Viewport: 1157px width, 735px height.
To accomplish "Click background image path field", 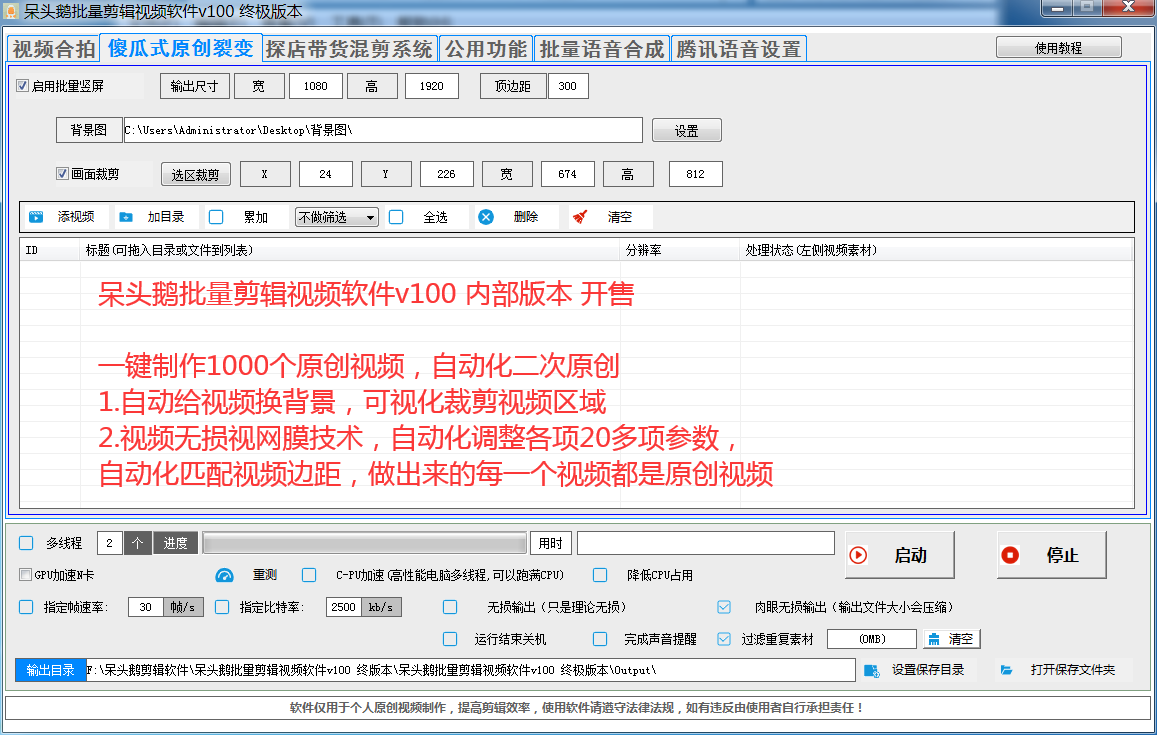I will pos(383,130).
